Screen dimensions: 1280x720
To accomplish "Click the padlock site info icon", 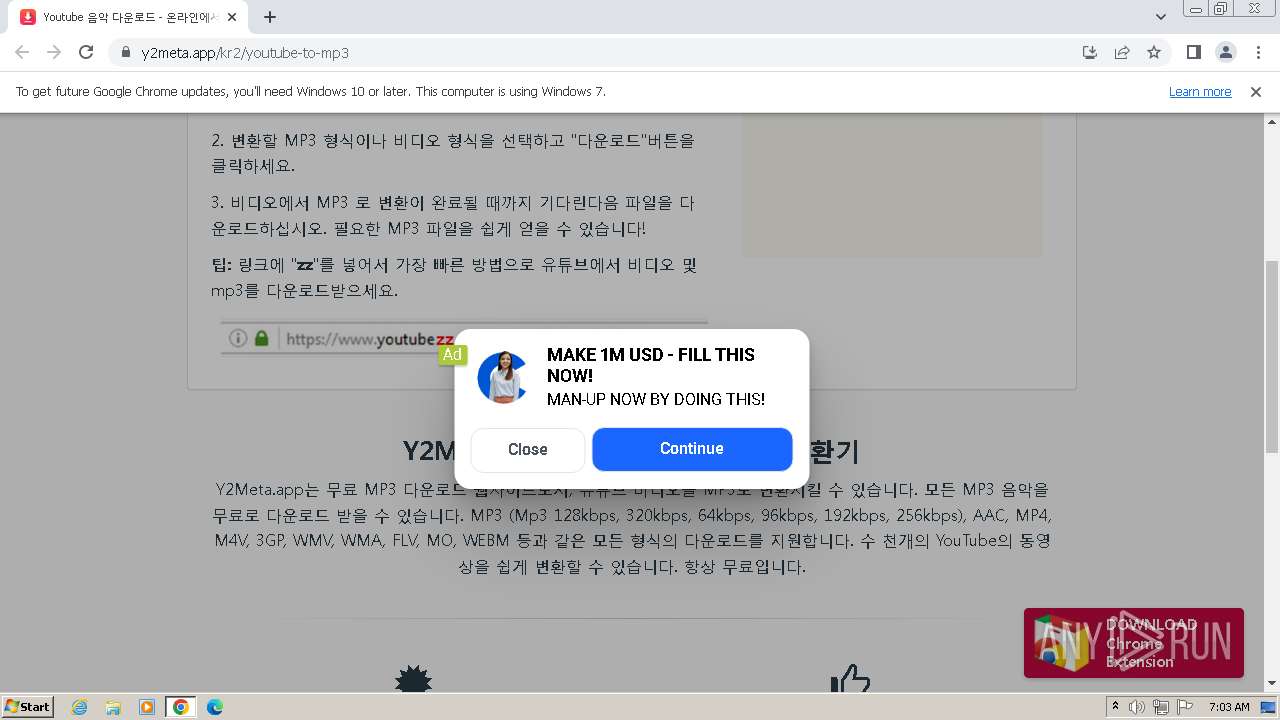I will 125,52.
